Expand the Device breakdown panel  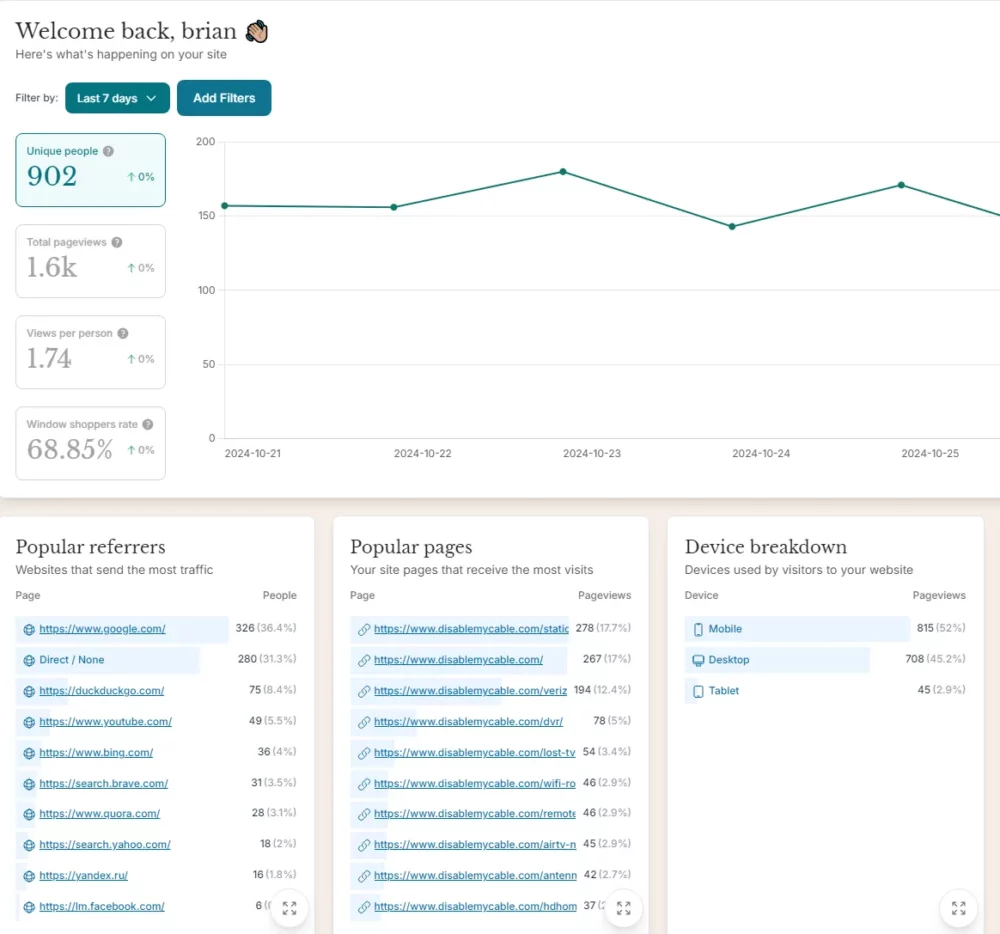959,908
